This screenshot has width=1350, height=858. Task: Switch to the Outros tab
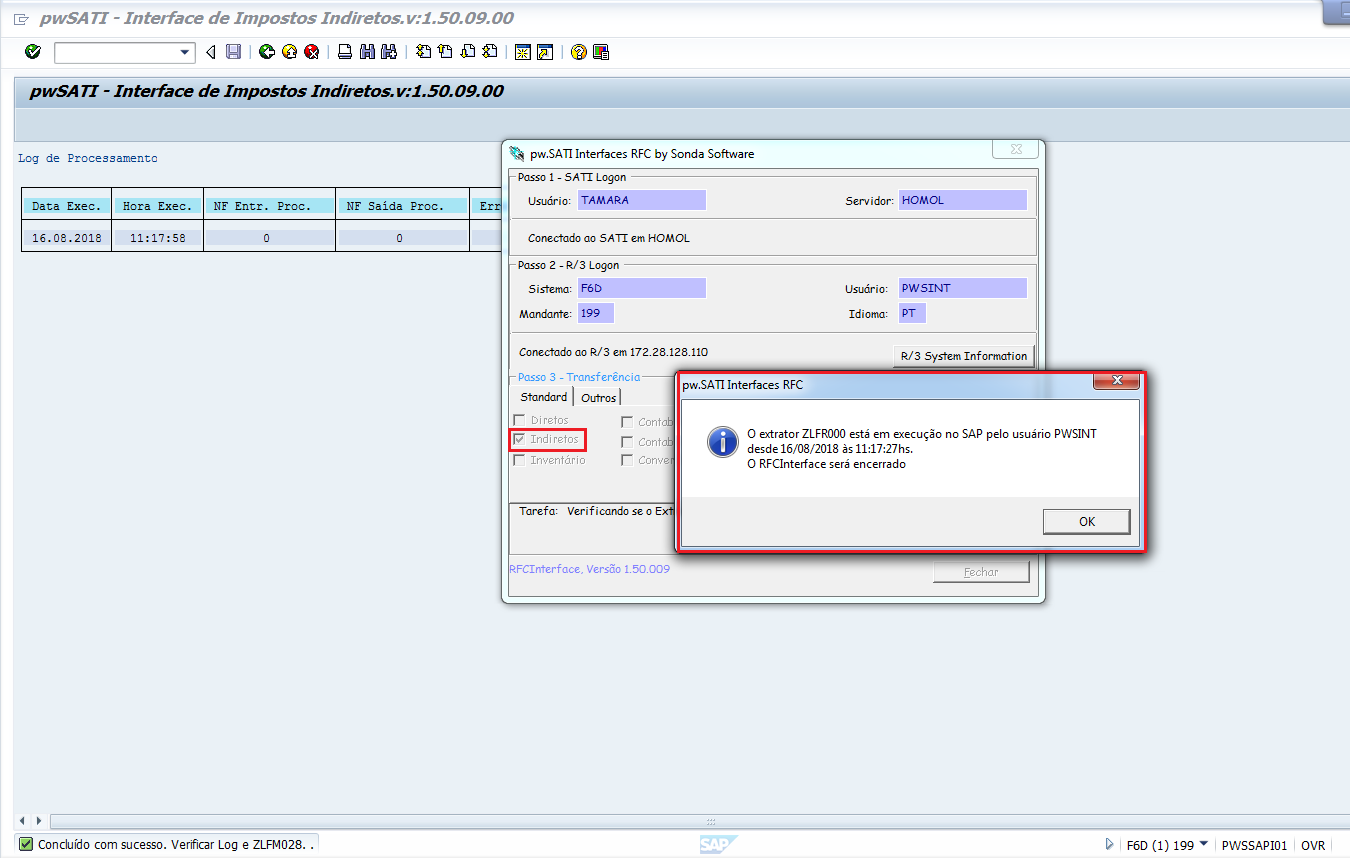click(x=599, y=398)
